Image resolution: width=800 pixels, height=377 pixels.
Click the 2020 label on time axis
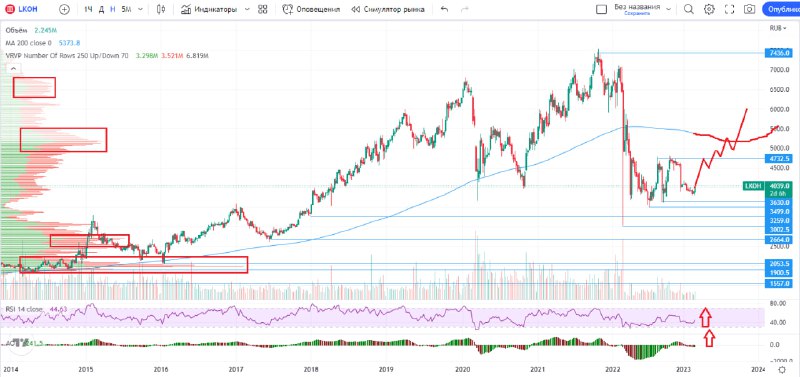tap(462, 368)
